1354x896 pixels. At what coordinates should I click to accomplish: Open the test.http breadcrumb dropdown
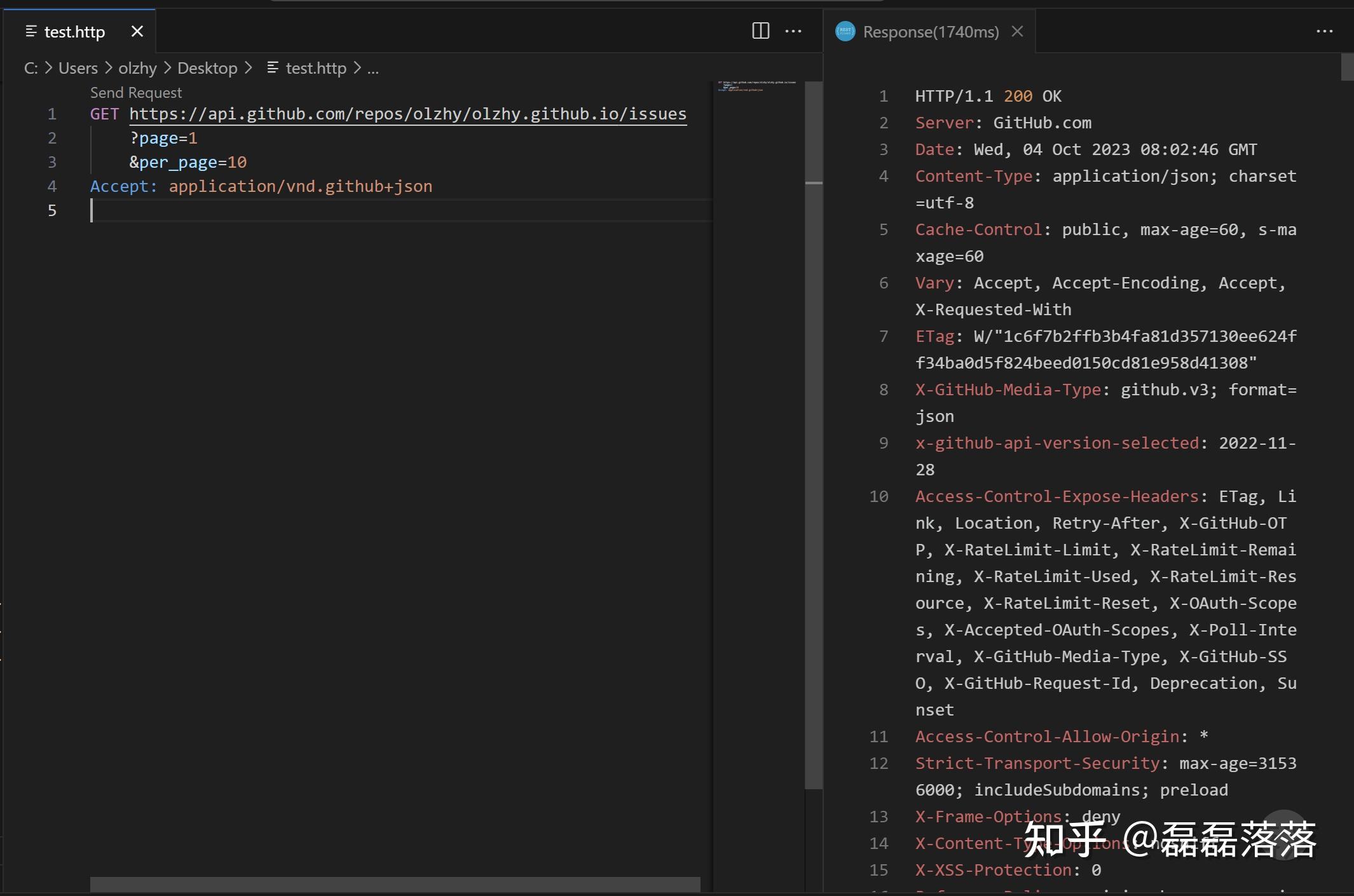point(316,68)
